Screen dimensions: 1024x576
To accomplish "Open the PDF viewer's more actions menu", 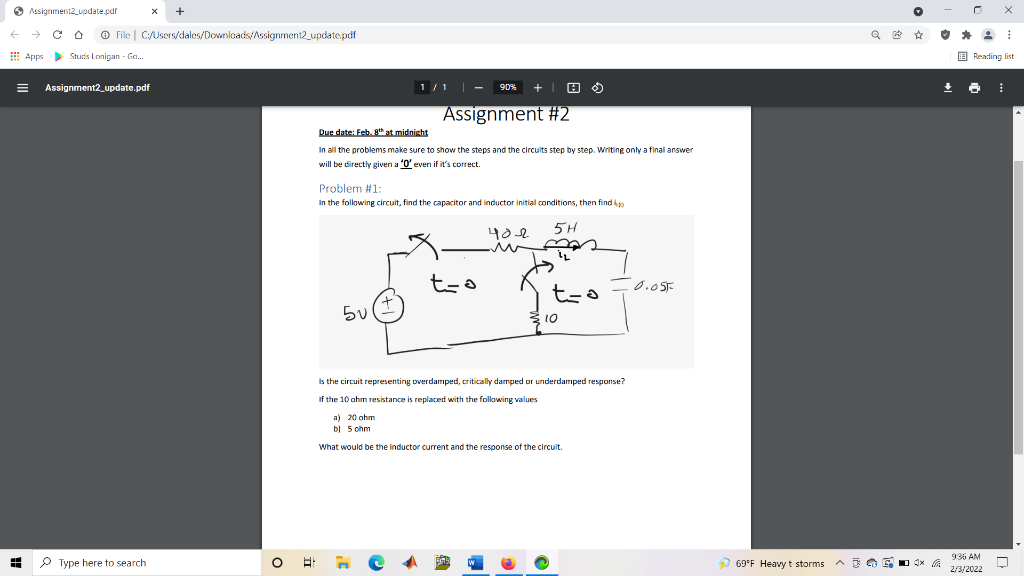I will (999, 87).
